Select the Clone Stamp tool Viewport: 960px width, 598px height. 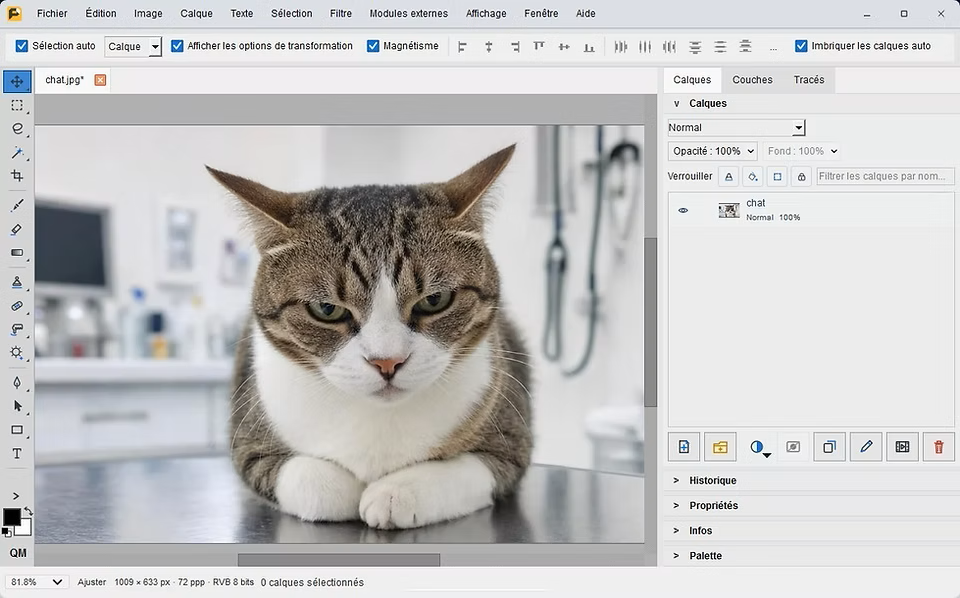(x=17, y=282)
